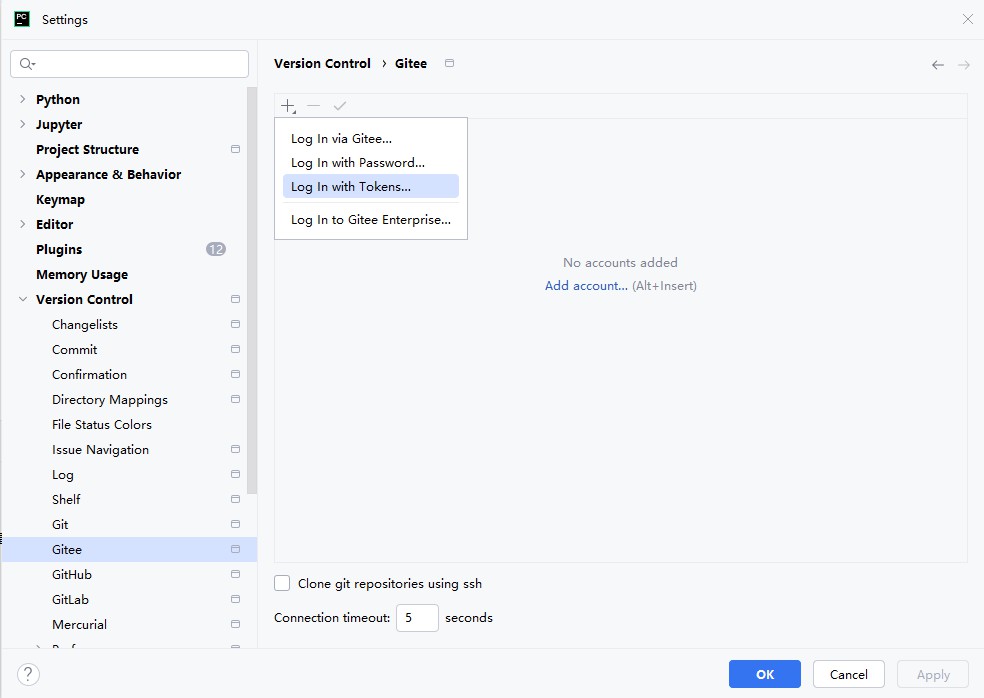The height and width of the screenshot is (698, 984).
Task: Enable Clone git repositories using ssh
Action: coord(282,583)
